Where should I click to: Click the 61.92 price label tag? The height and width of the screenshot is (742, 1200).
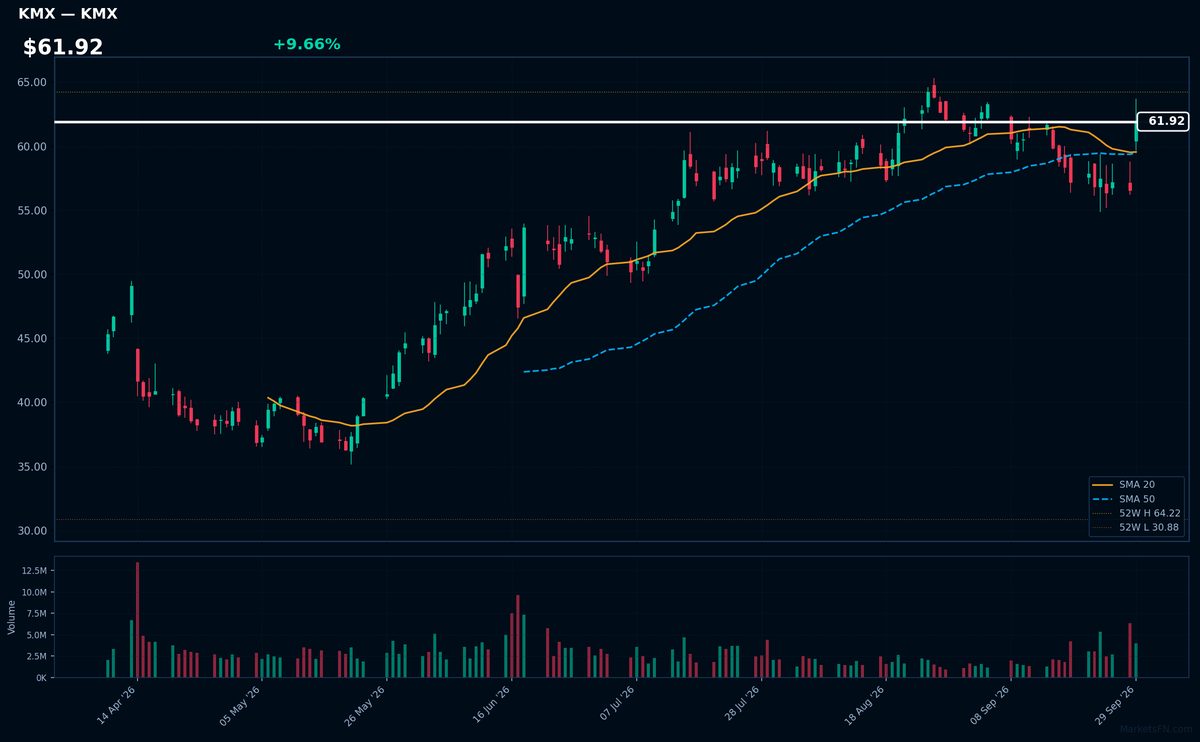(x=1163, y=121)
